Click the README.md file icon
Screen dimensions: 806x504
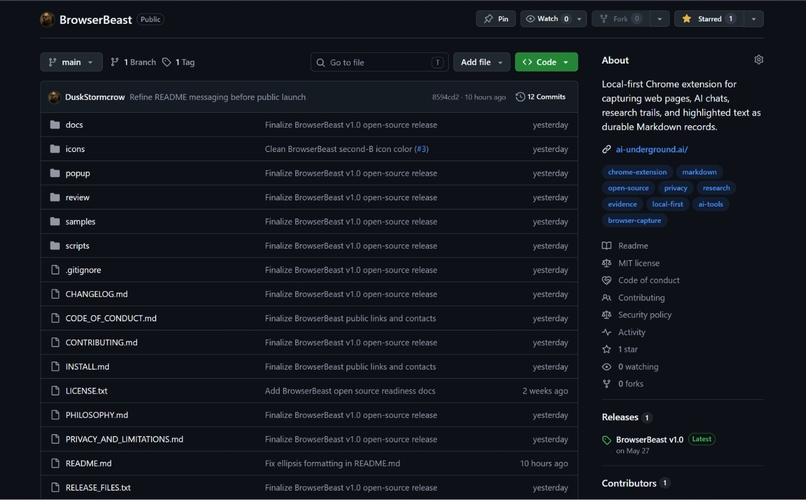click(x=55, y=463)
